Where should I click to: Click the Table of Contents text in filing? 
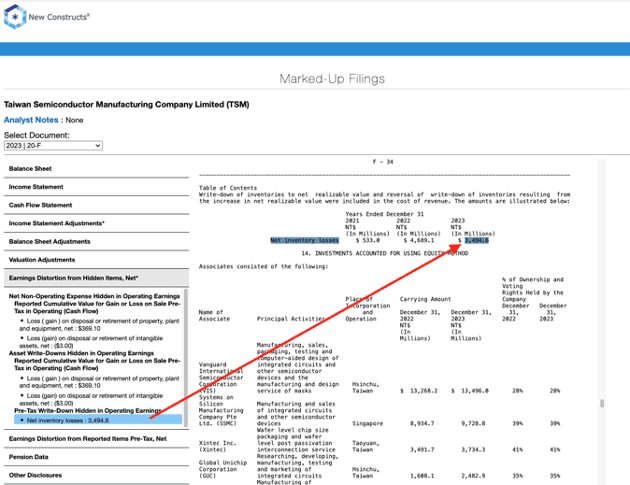click(228, 188)
